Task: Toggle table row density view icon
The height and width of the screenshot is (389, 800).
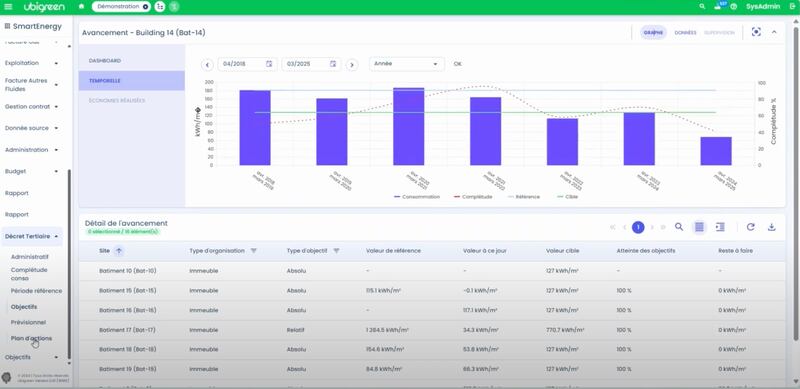Action: click(x=699, y=227)
